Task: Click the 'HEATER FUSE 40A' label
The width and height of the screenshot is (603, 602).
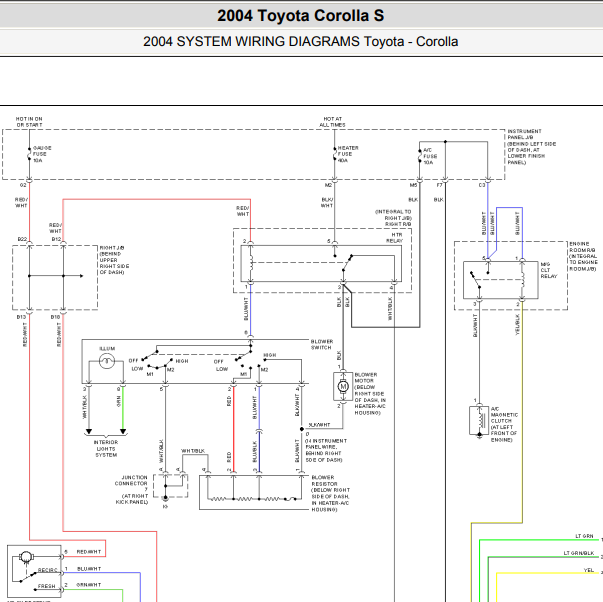Action: (x=348, y=154)
